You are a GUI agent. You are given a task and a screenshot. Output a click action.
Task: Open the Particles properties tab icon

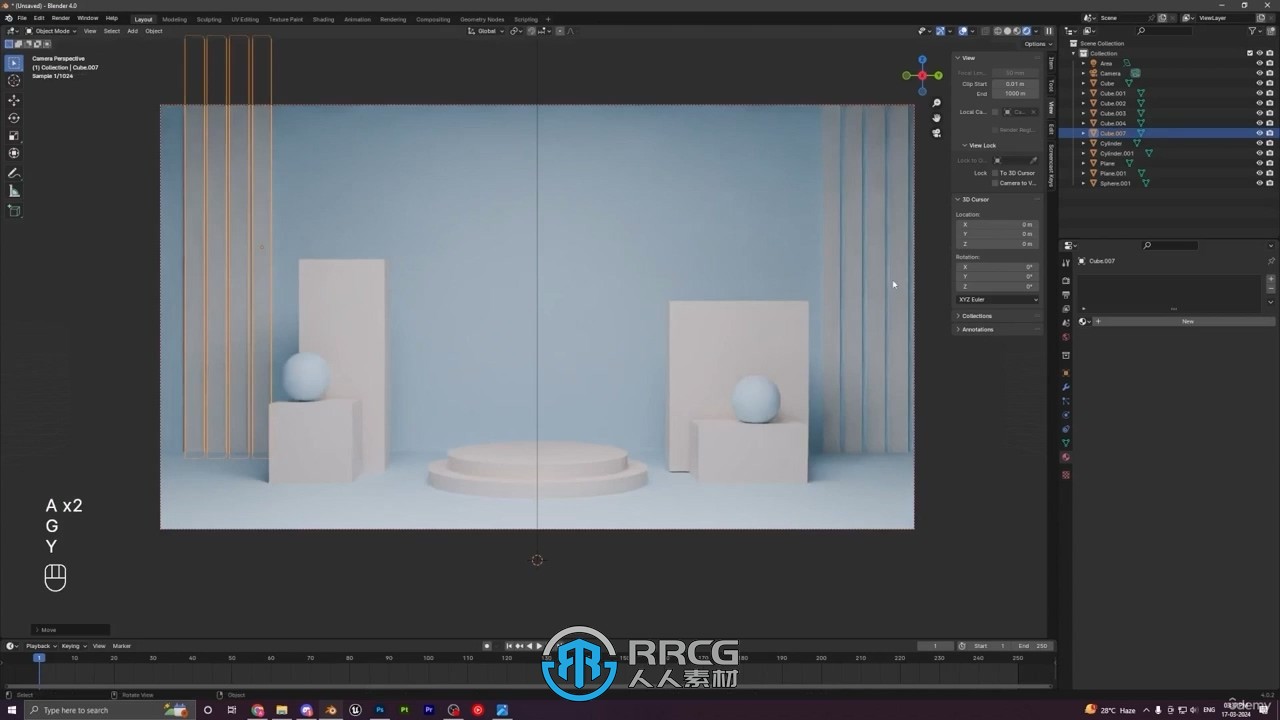(1066, 401)
